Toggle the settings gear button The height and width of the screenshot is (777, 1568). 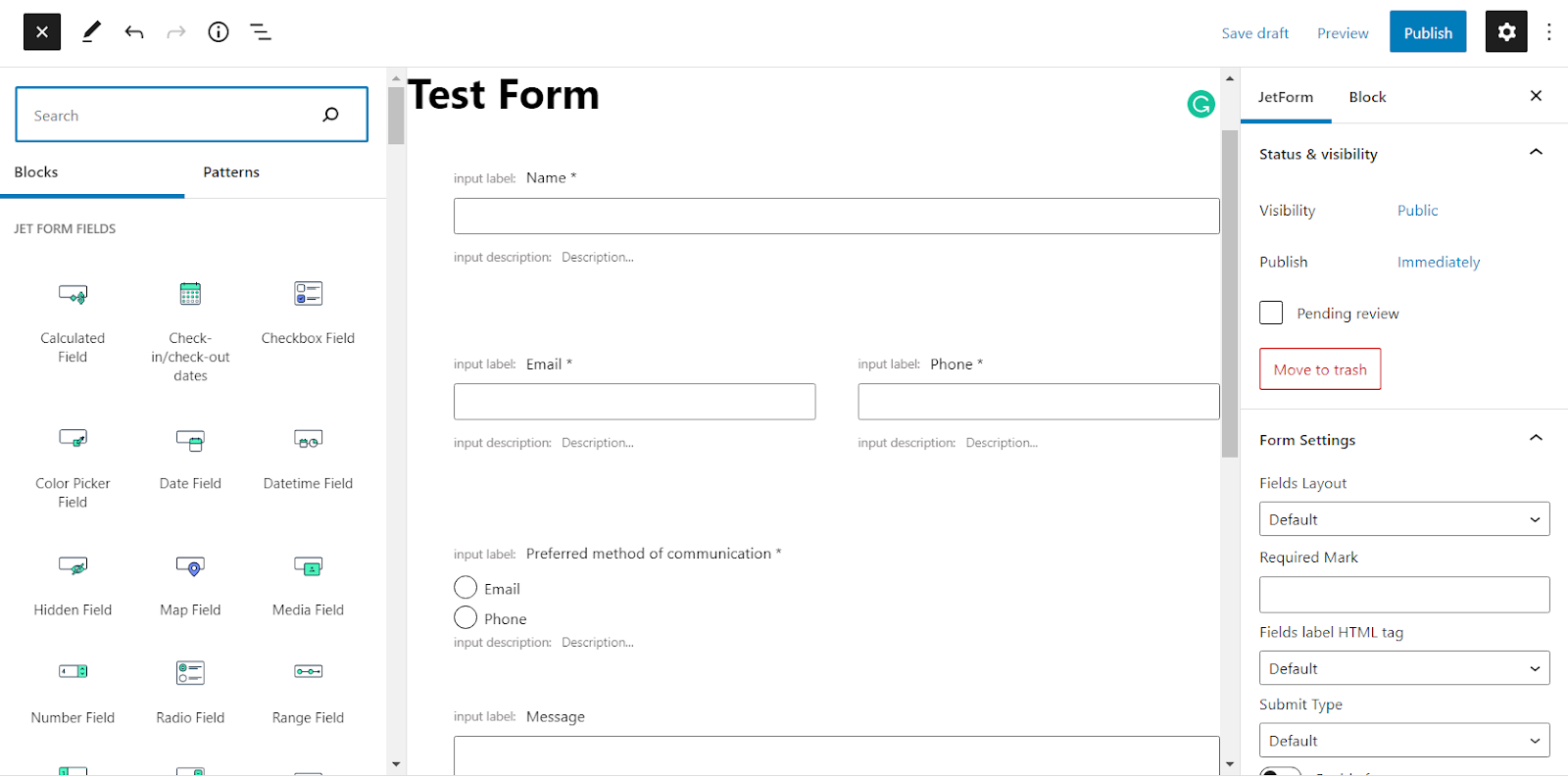[1506, 32]
